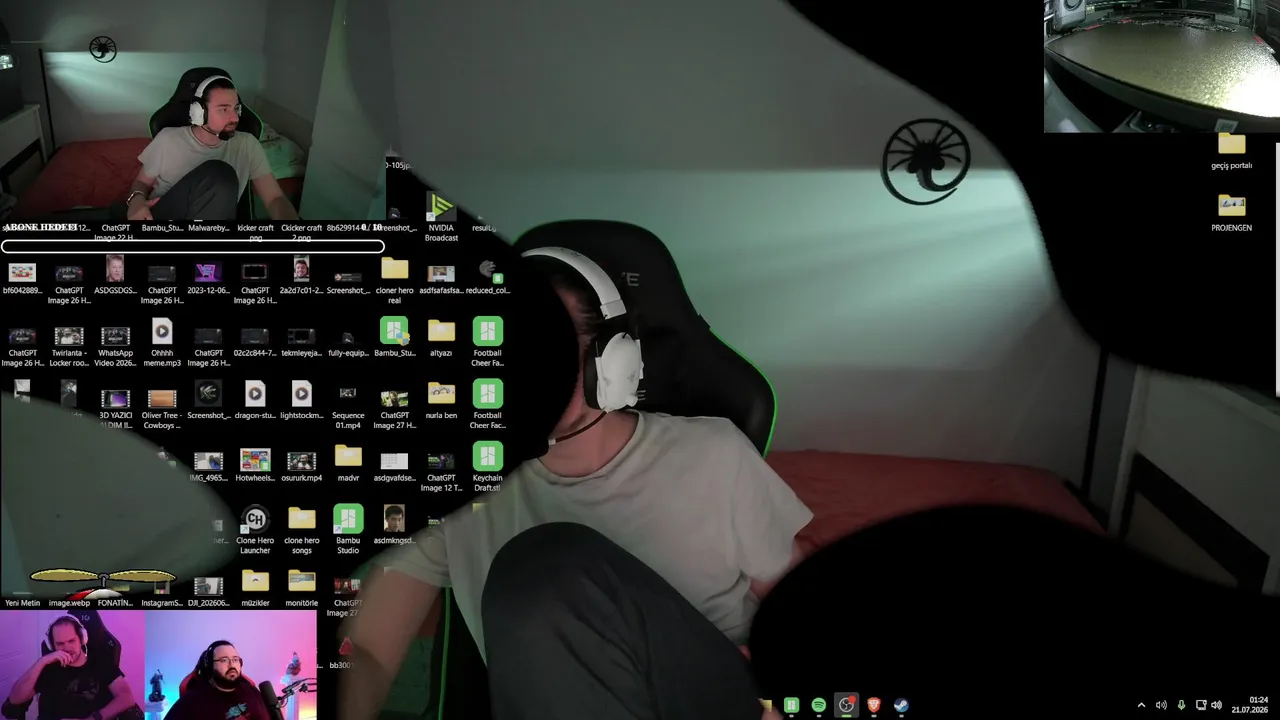1280x720 pixels.
Task: Select the 'clone hero songs' folder
Action: pos(301,530)
